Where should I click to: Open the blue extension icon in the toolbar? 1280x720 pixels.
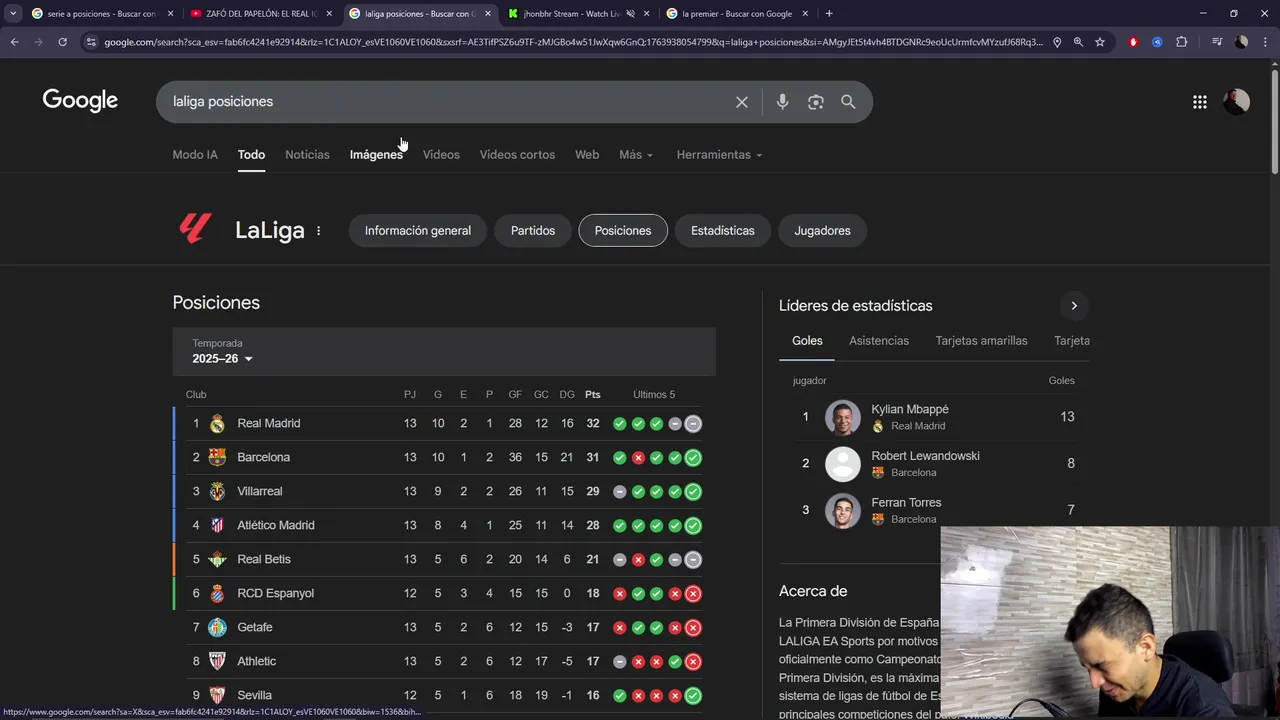1157,42
